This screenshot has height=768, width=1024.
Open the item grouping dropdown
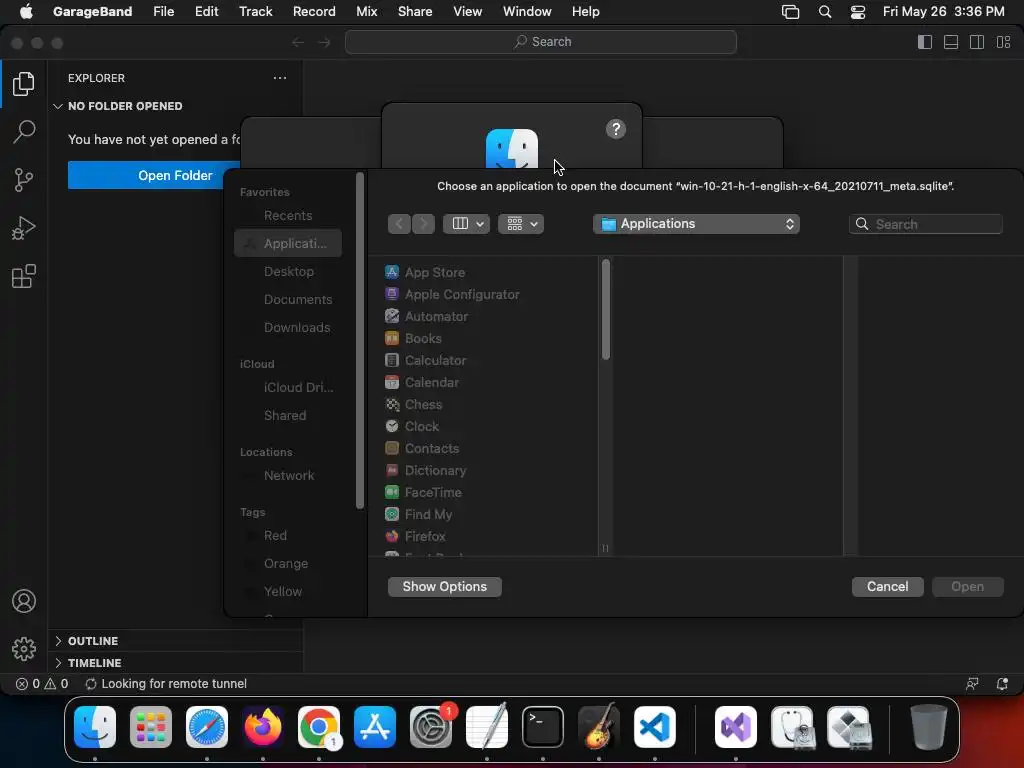coord(521,224)
